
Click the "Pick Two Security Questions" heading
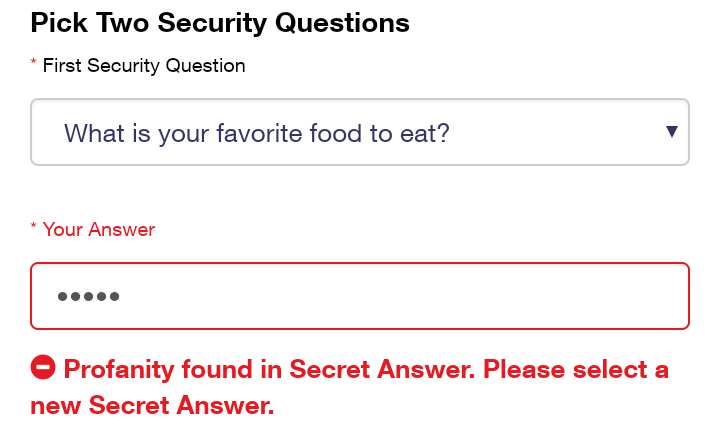click(220, 23)
